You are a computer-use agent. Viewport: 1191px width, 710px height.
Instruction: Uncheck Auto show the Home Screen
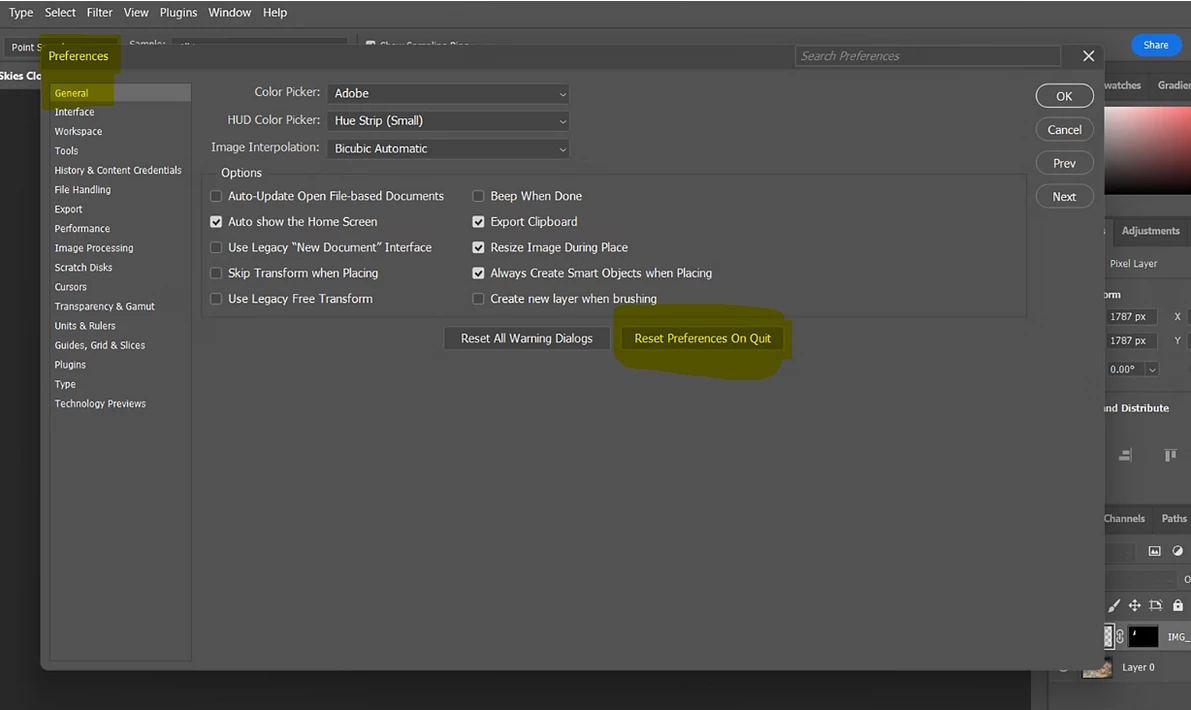tap(216, 222)
